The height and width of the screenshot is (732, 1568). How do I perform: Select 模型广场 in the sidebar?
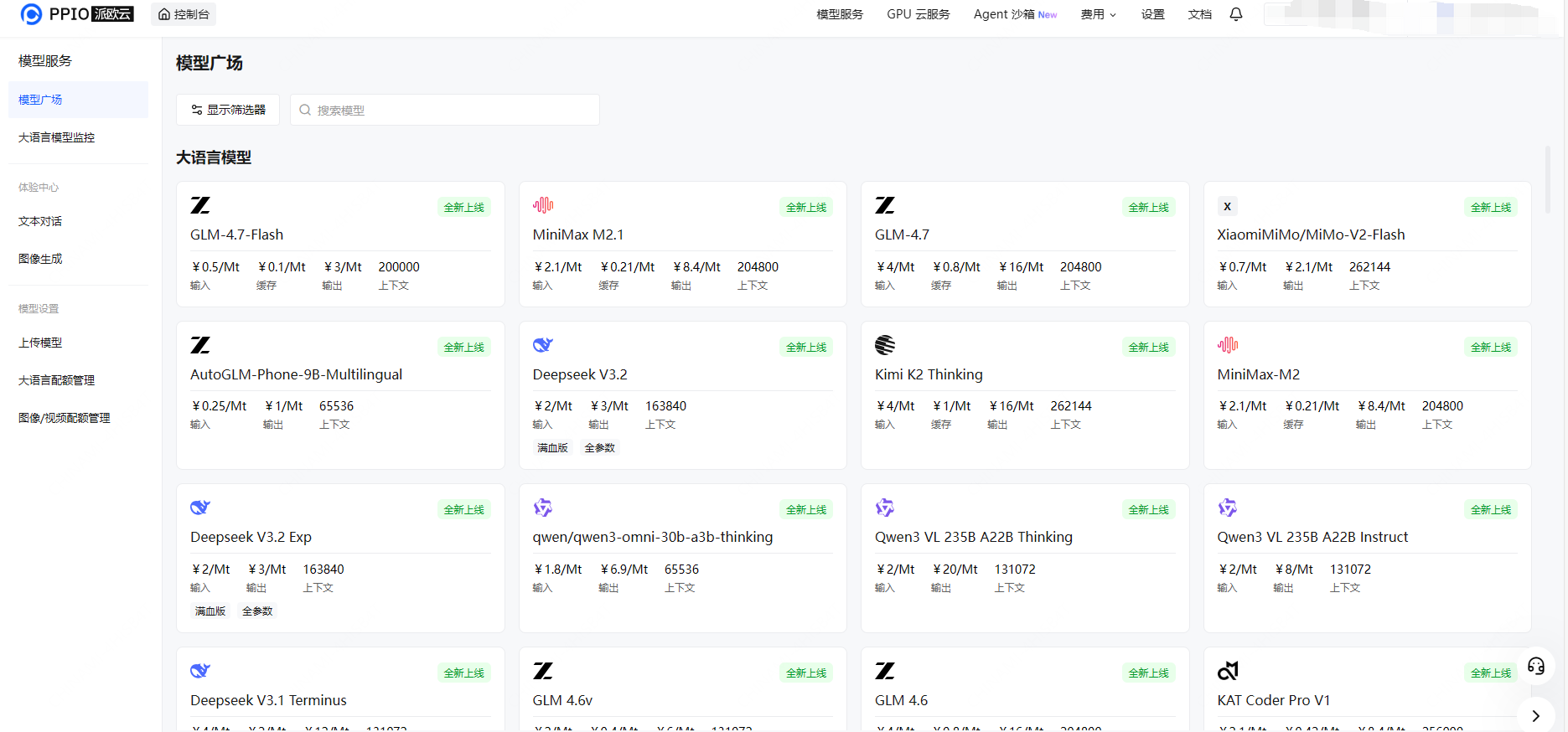[x=78, y=100]
